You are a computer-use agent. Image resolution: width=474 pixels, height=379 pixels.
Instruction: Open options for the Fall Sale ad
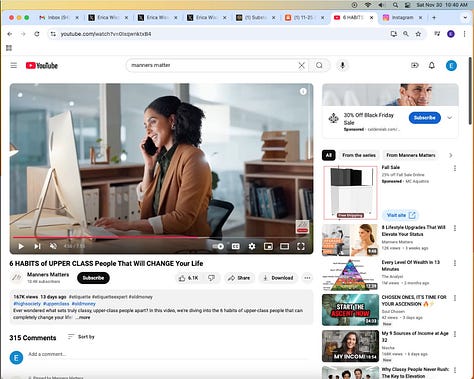(455, 169)
